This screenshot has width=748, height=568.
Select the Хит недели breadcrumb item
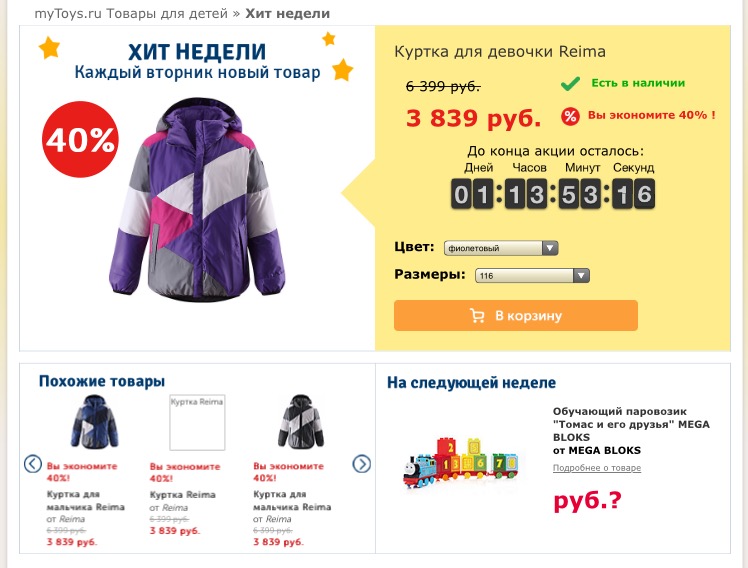[288, 13]
